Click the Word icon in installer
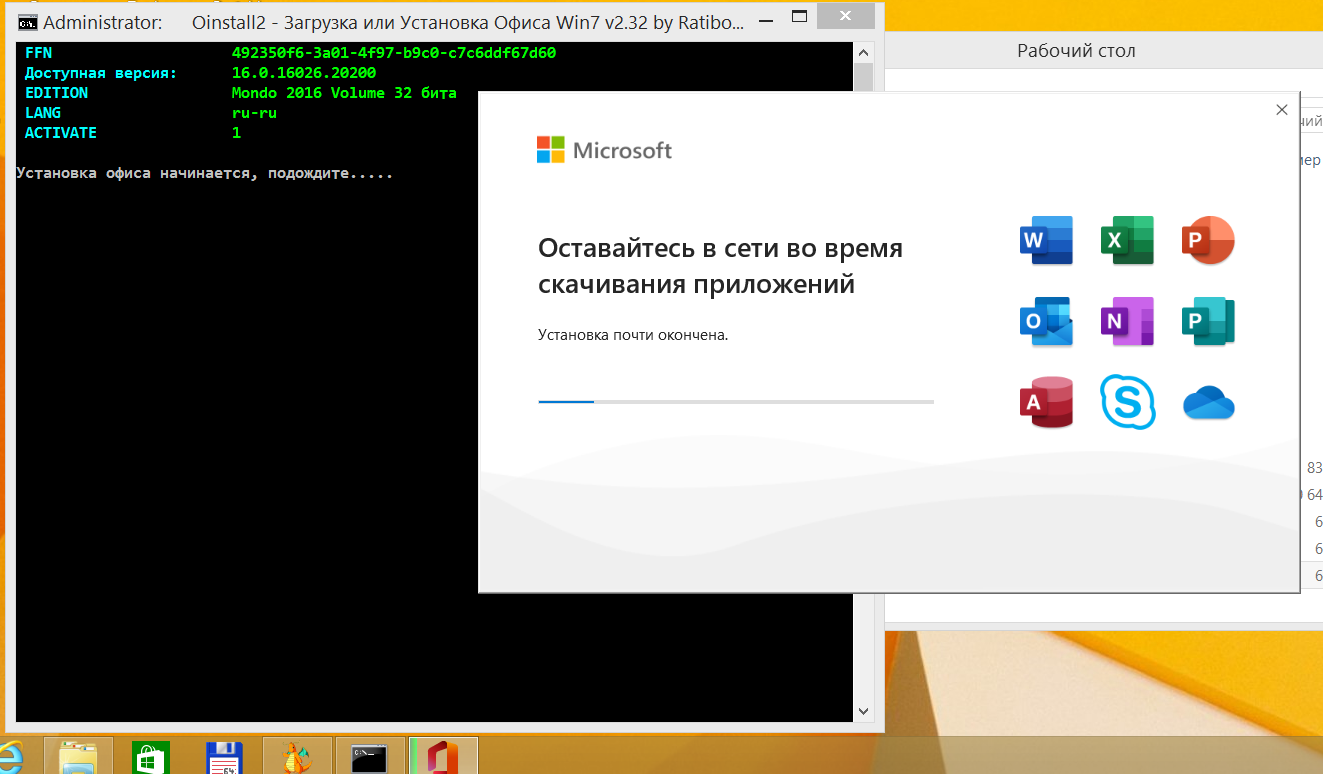Screen dimensions: 1323x774 tap(1046, 240)
